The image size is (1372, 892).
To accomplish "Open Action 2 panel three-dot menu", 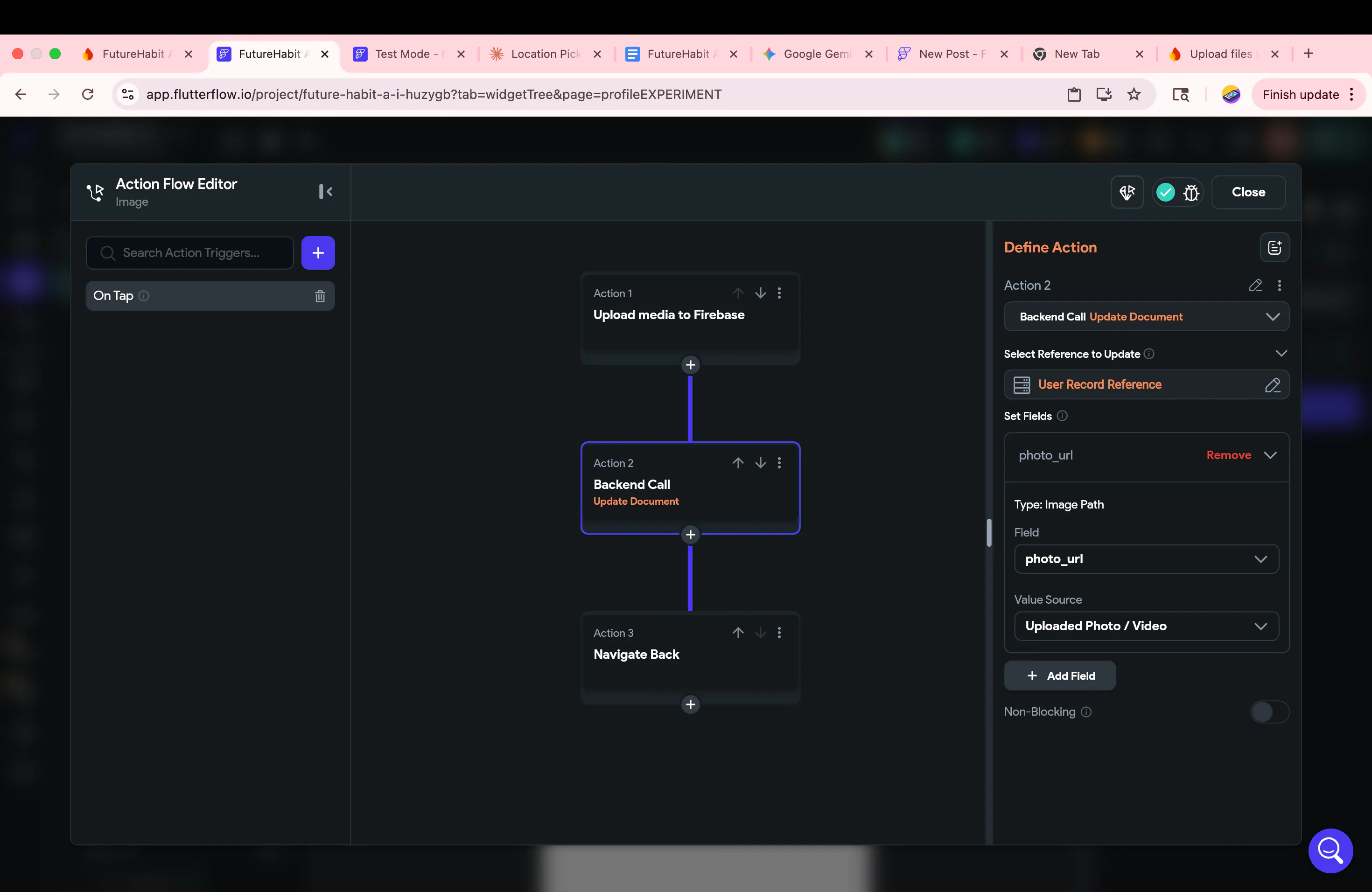I will click(x=1279, y=285).
